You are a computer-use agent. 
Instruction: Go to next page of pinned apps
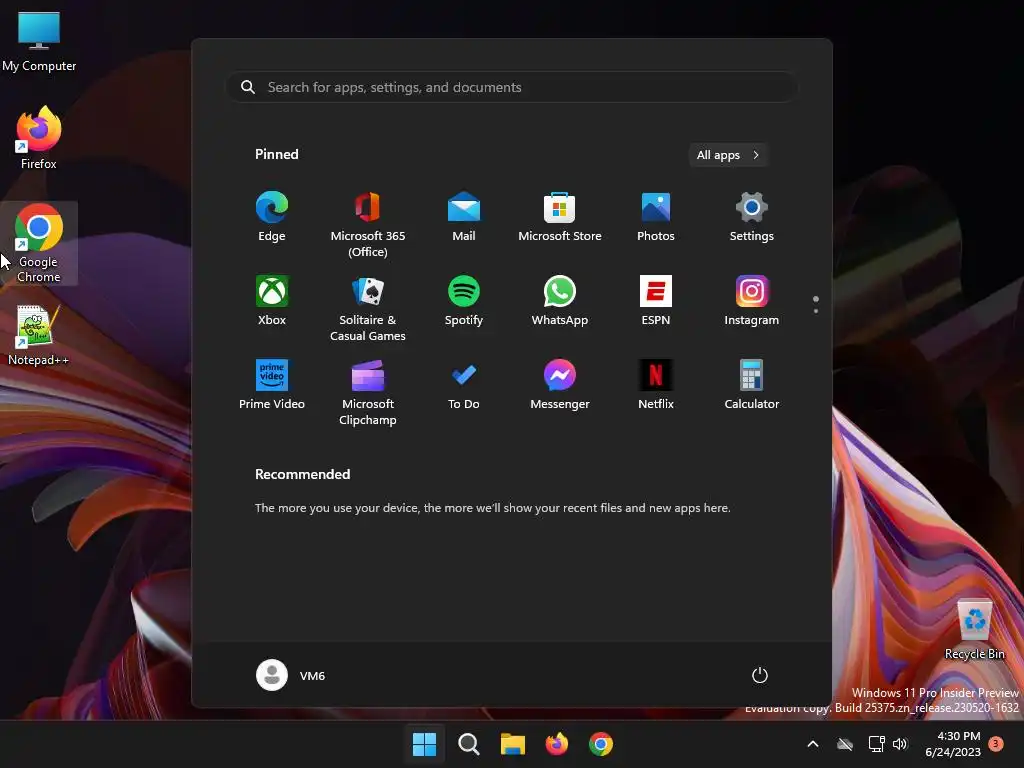point(816,311)
